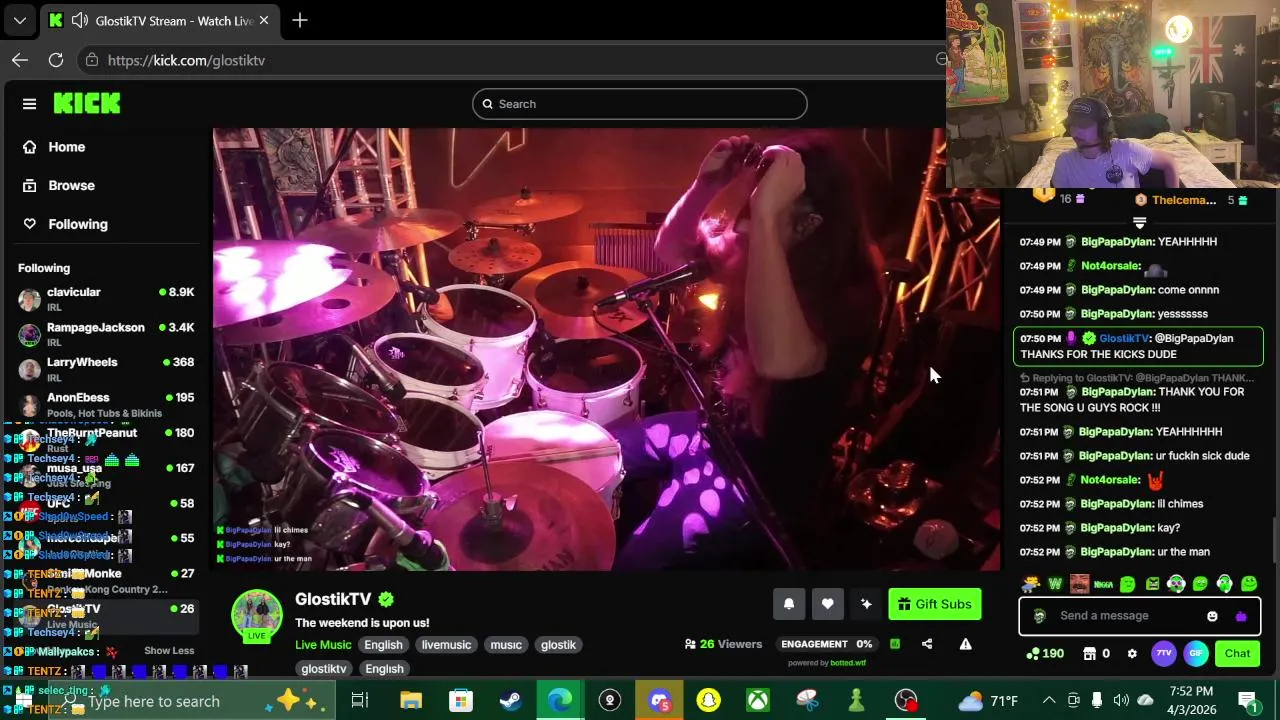Open Xbox app from the taskbar

pyautogui.click(x=758, y=701)
